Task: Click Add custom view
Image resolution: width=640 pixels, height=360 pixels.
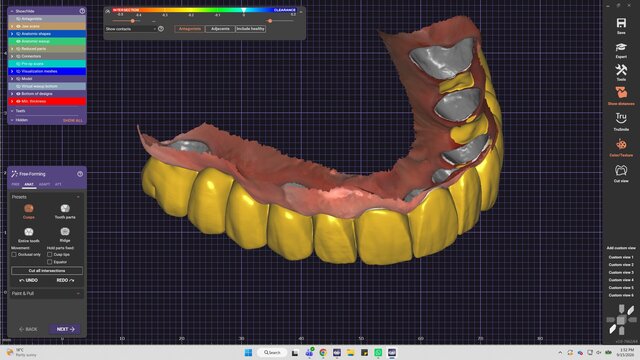Action: click(x=621, y=248)
